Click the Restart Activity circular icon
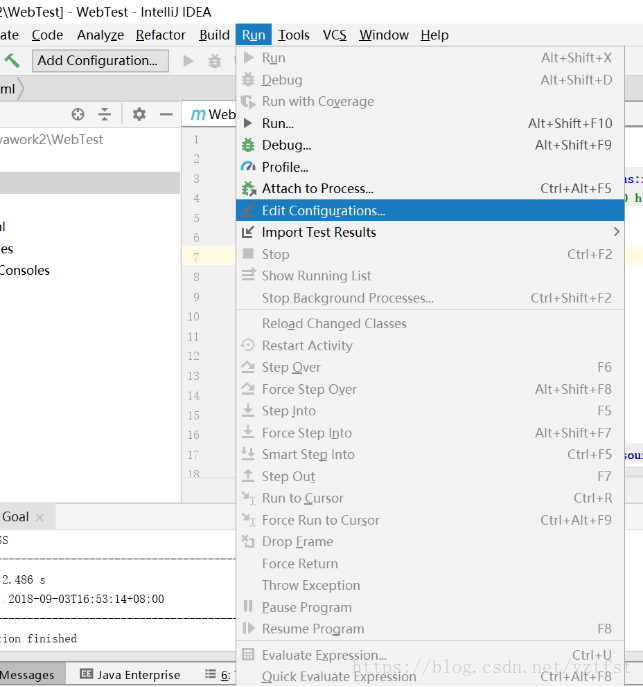This screenshot has width=643, height=687. 248,345
